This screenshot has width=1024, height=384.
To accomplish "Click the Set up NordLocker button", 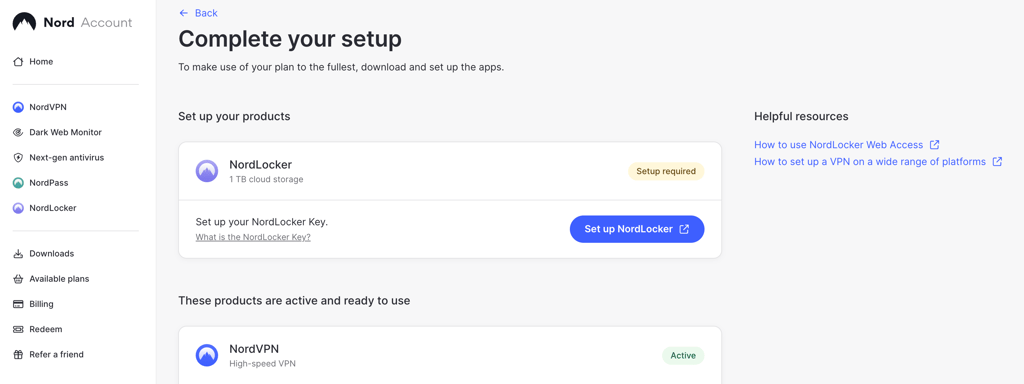I will (x=637, y=229).
